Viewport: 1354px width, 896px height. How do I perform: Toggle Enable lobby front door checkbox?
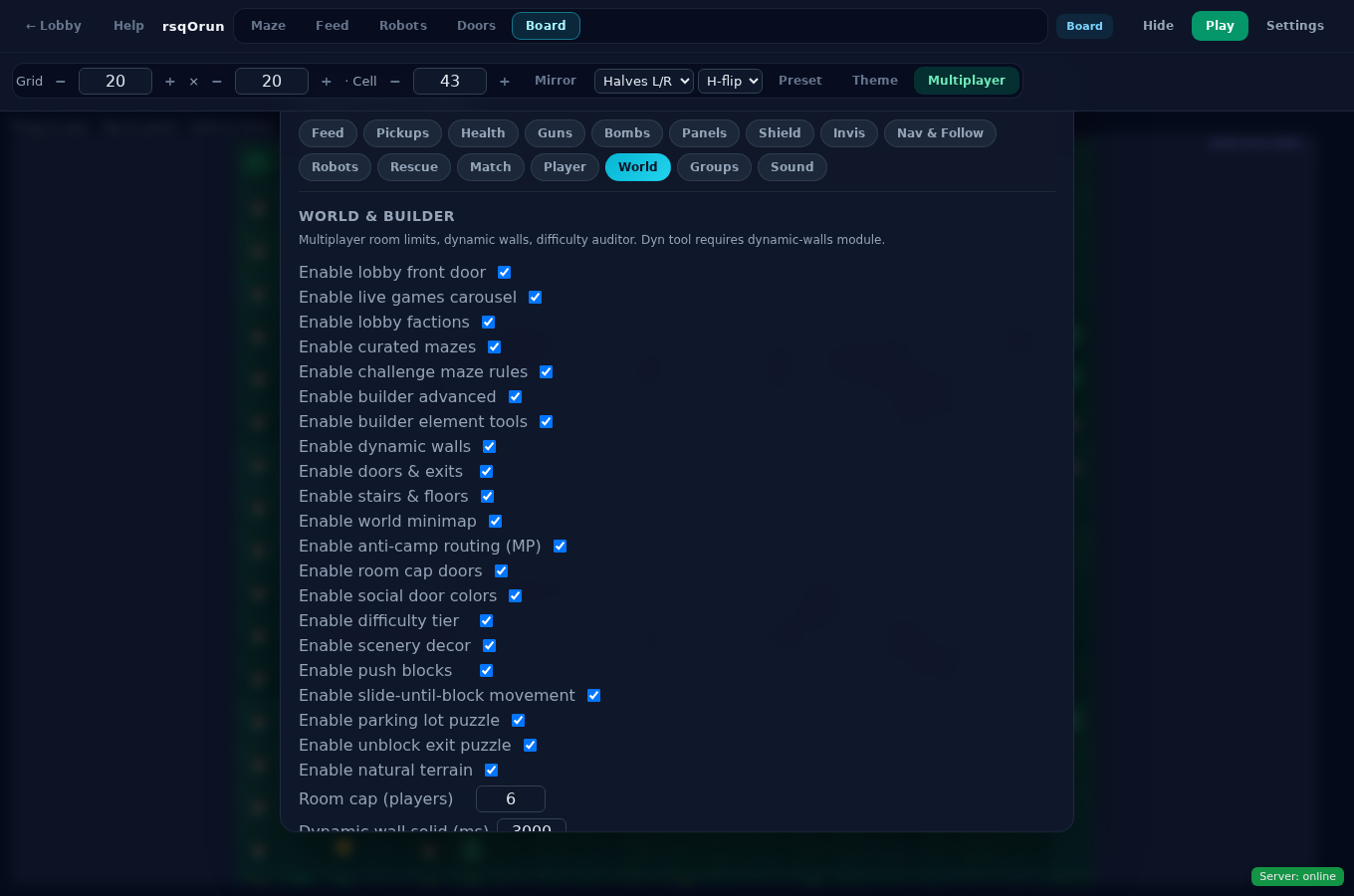(x=504, y=273)
